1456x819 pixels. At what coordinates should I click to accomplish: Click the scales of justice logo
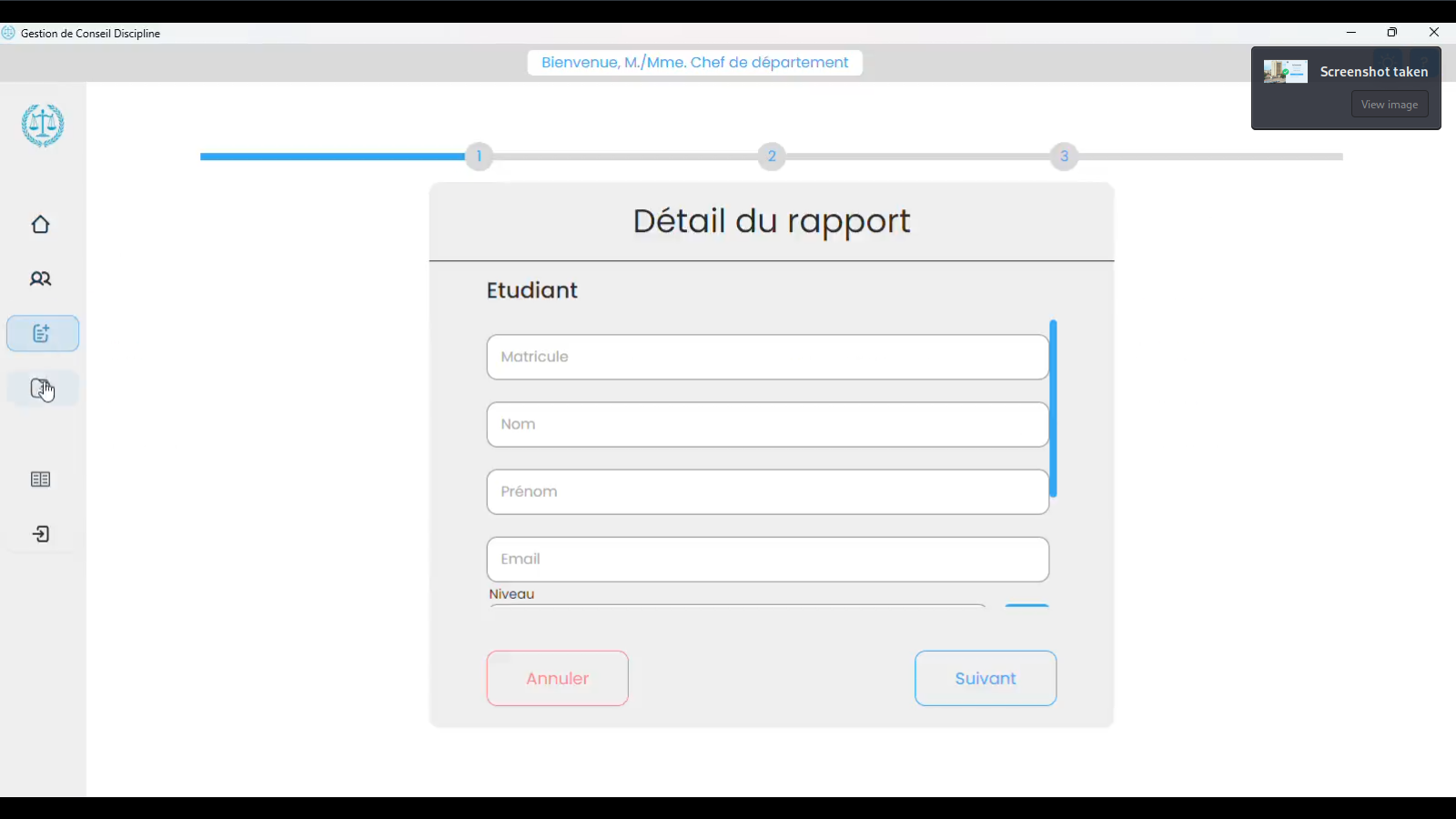43,126
